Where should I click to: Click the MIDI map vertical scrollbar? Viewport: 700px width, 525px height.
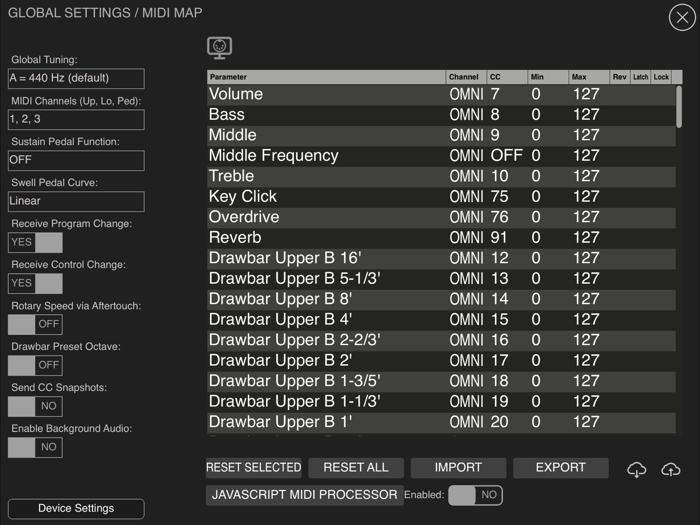tap(679, 107)
